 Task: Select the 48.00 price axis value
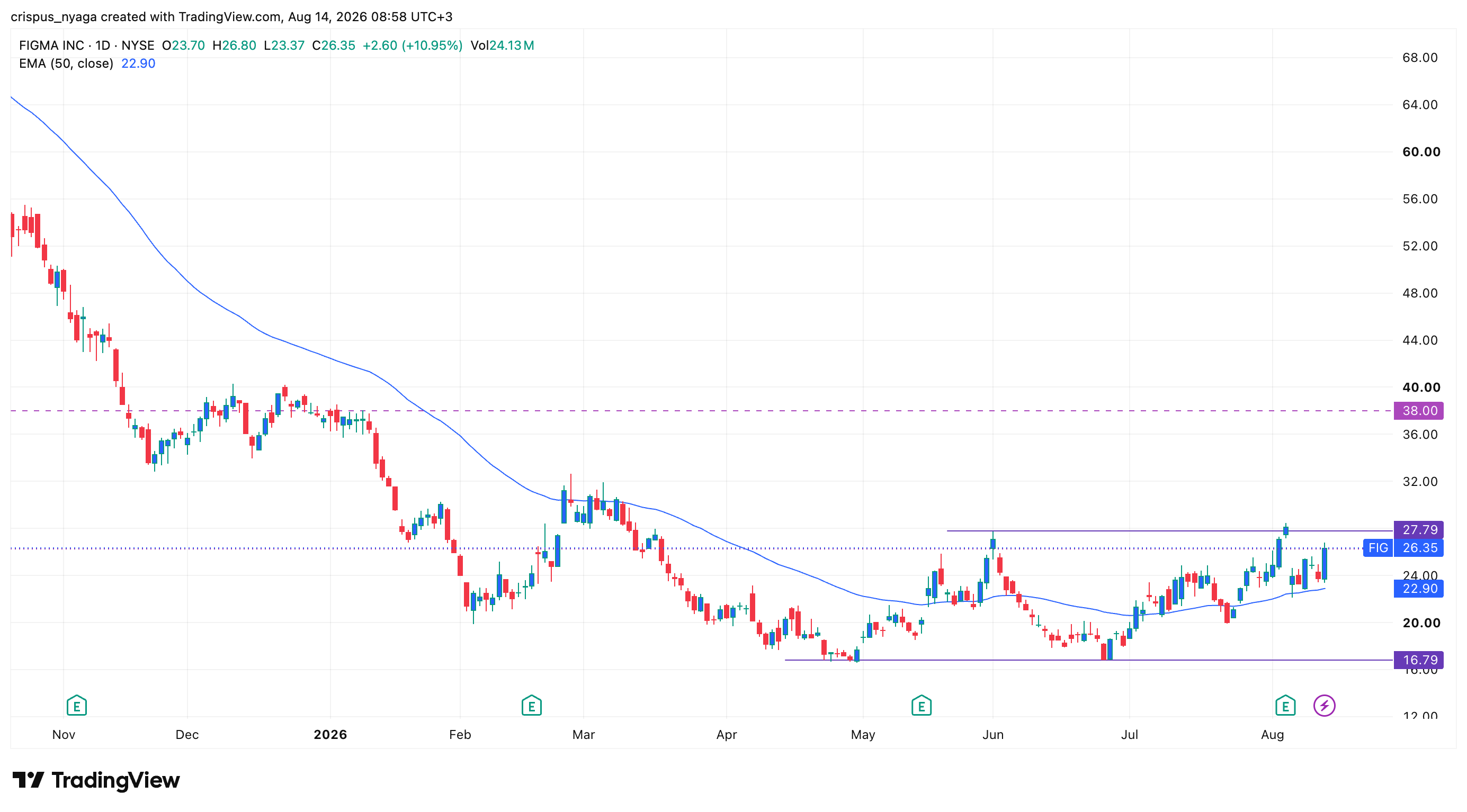click(x=1420, y=294)
